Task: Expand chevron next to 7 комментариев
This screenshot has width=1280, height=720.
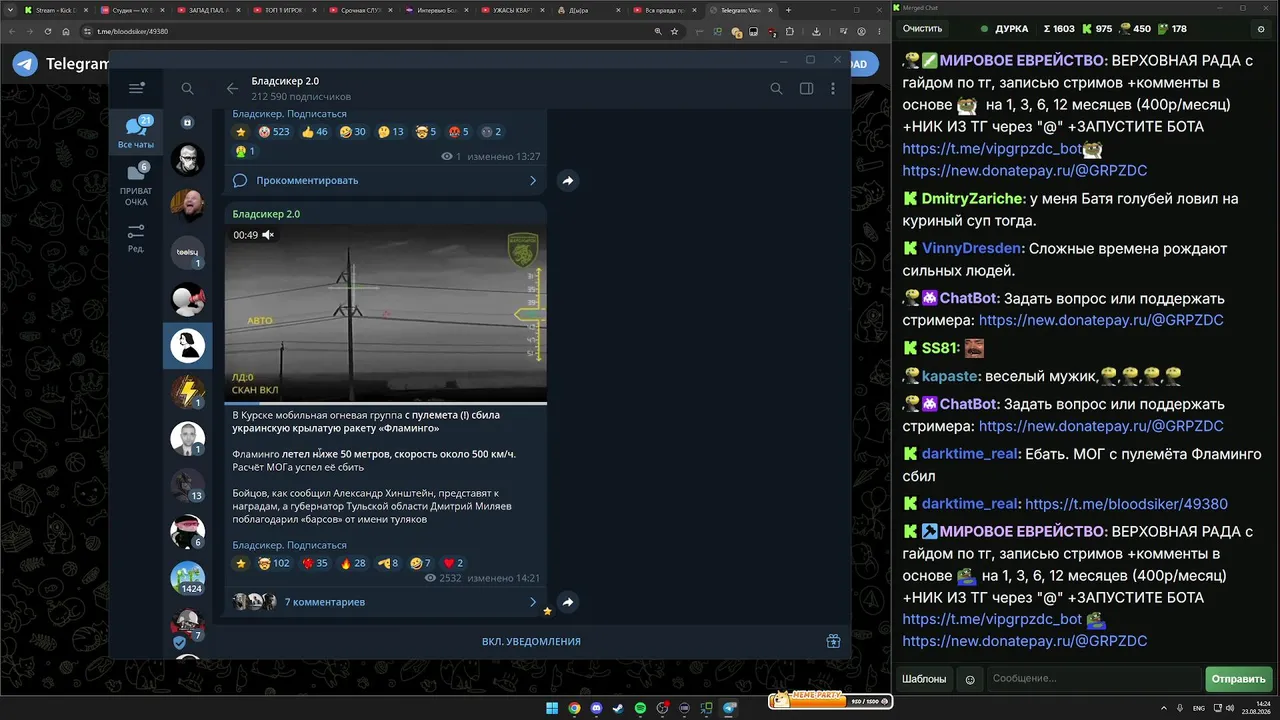Action: click(x=532, y=602)
